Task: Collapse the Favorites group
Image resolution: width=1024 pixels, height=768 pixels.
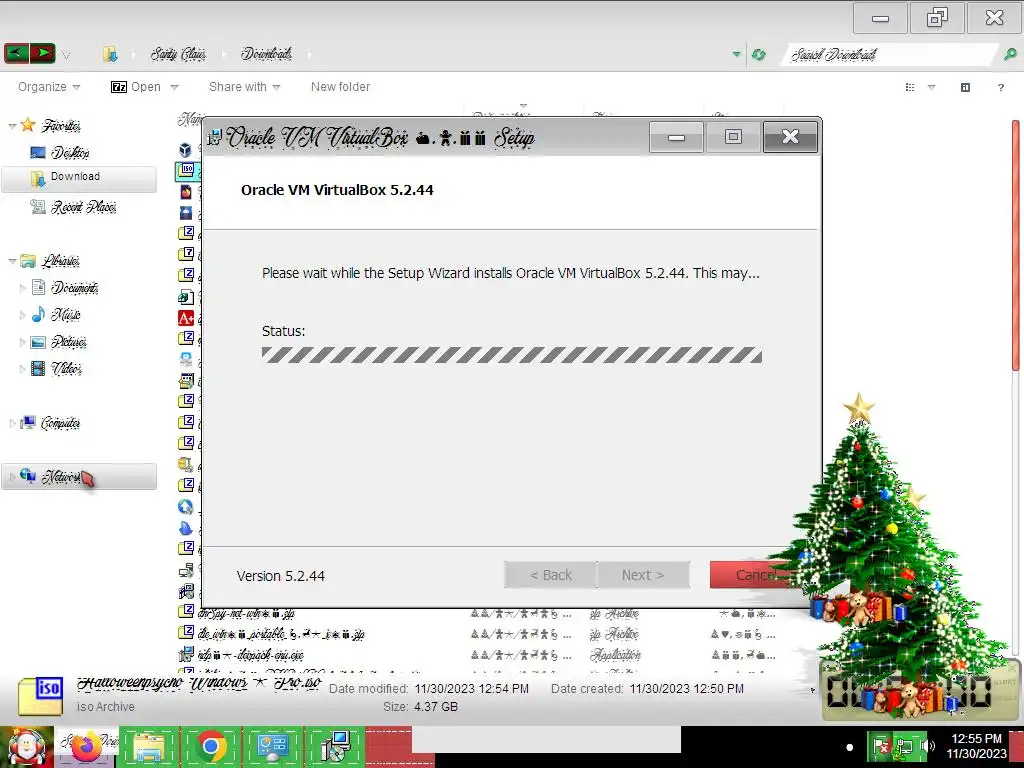Action: 12,126
